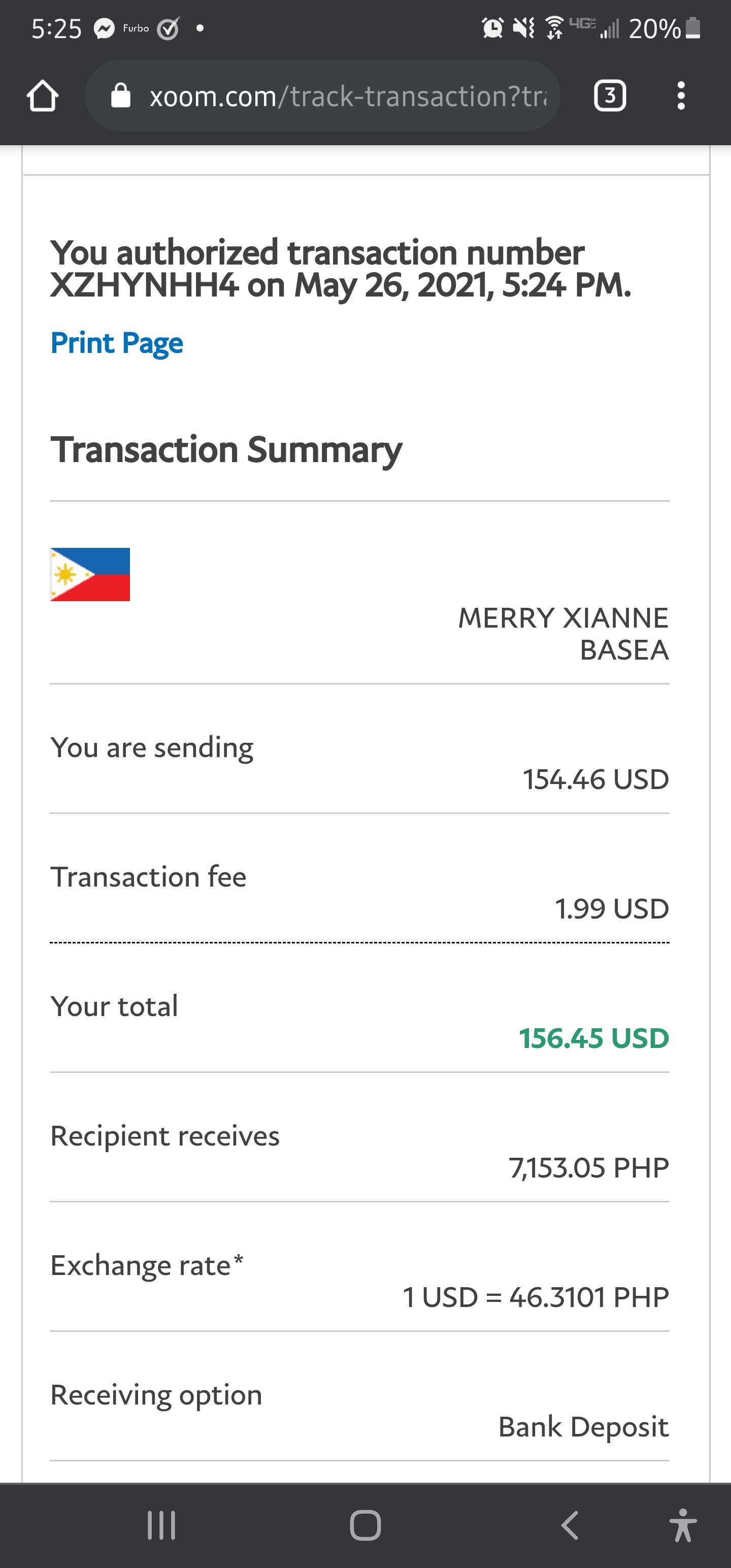This screenshot has height=1568, width=731.
Task: Tap the battery indicator icon
Action: 692,28
